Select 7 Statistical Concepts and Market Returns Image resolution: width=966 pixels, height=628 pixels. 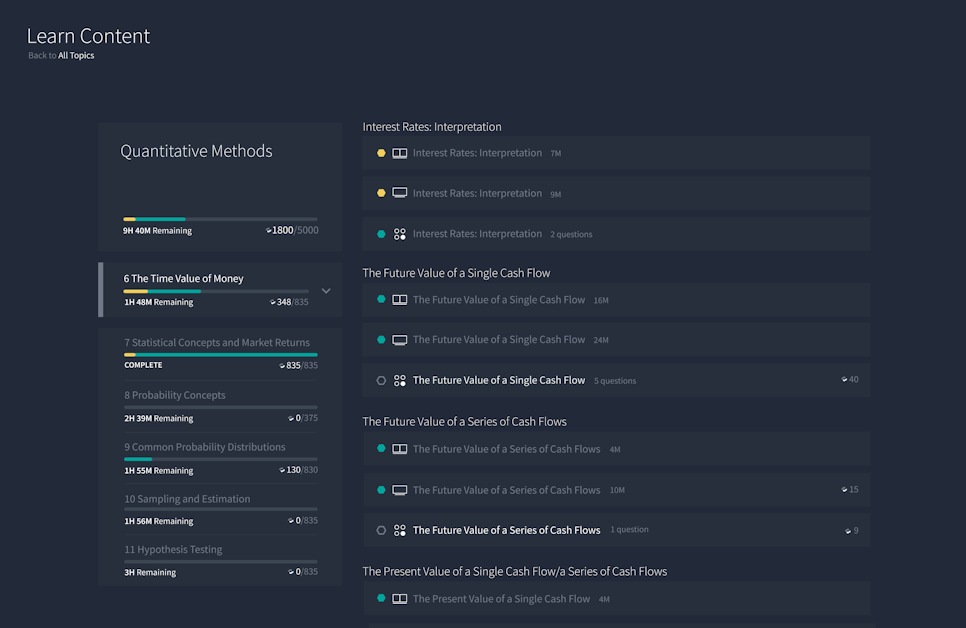tap(217, 343)
